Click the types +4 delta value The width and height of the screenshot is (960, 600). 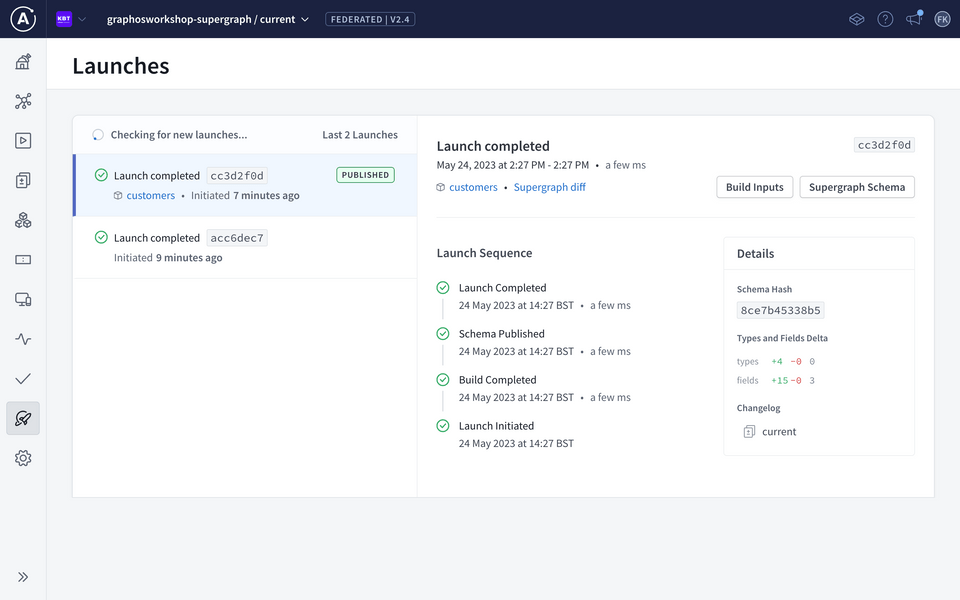pyautogui.click(x=776, y=361)
